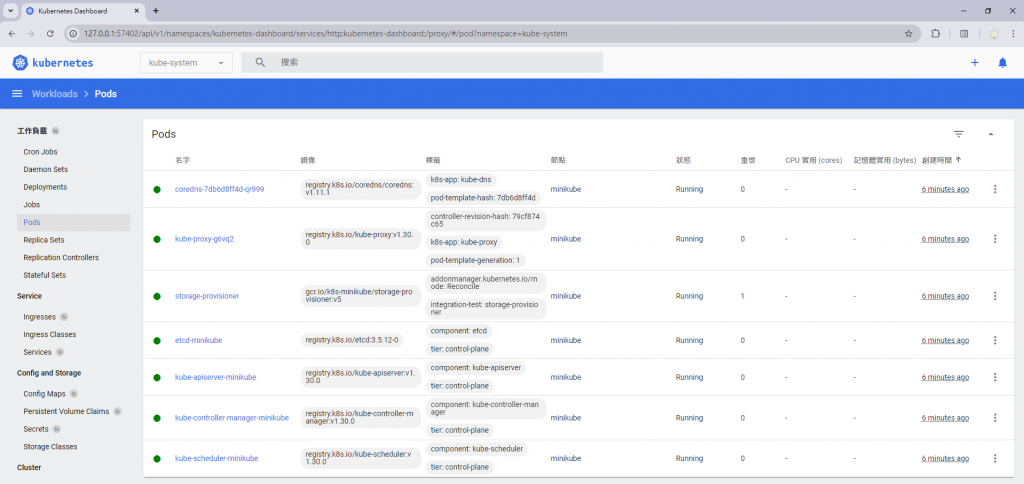The height and width of the screenshot is (484, 1024).
Task: Open storage-provisioner pod link
Action: (207, 296)
